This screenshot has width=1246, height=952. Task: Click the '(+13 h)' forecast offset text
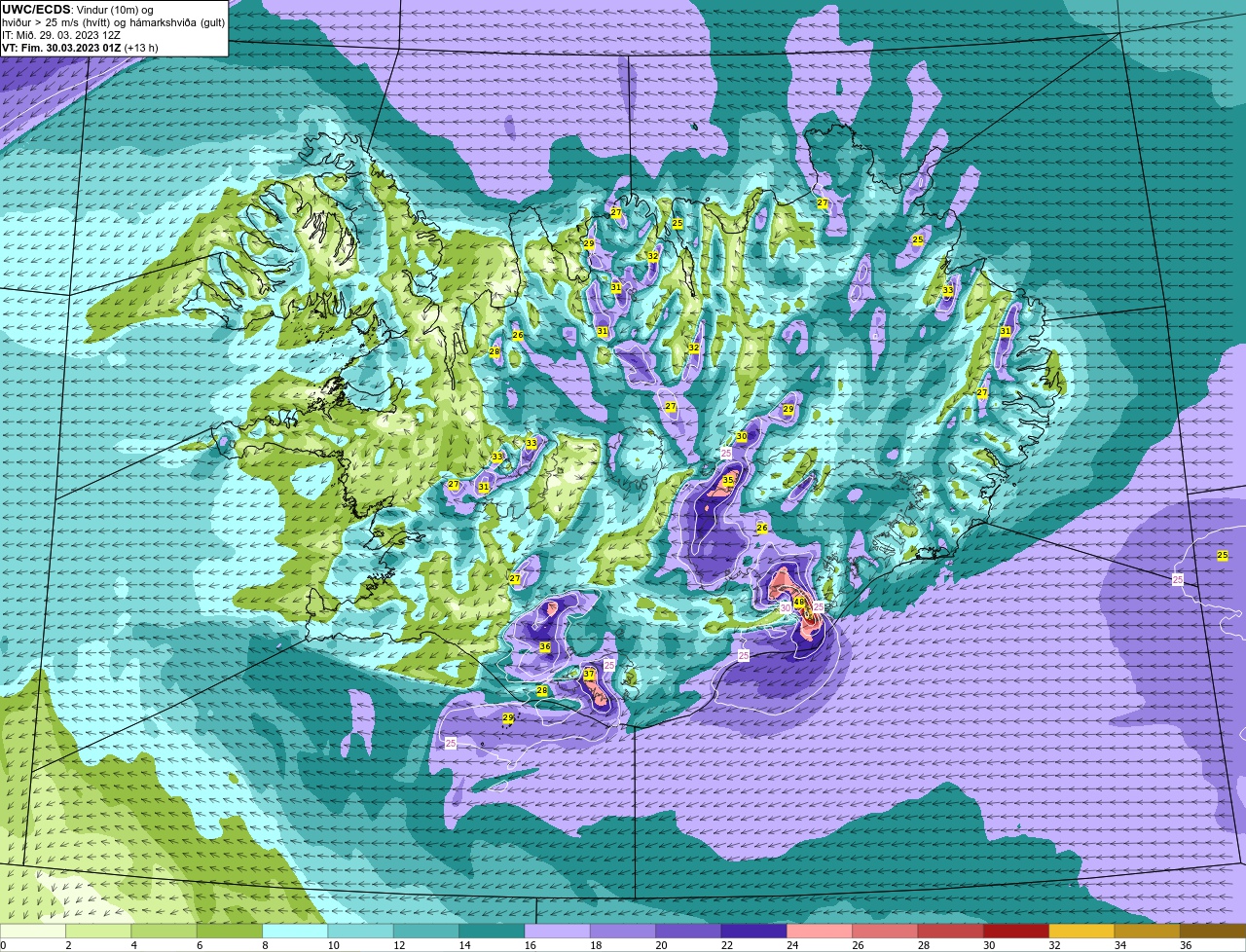click(140, 48)
